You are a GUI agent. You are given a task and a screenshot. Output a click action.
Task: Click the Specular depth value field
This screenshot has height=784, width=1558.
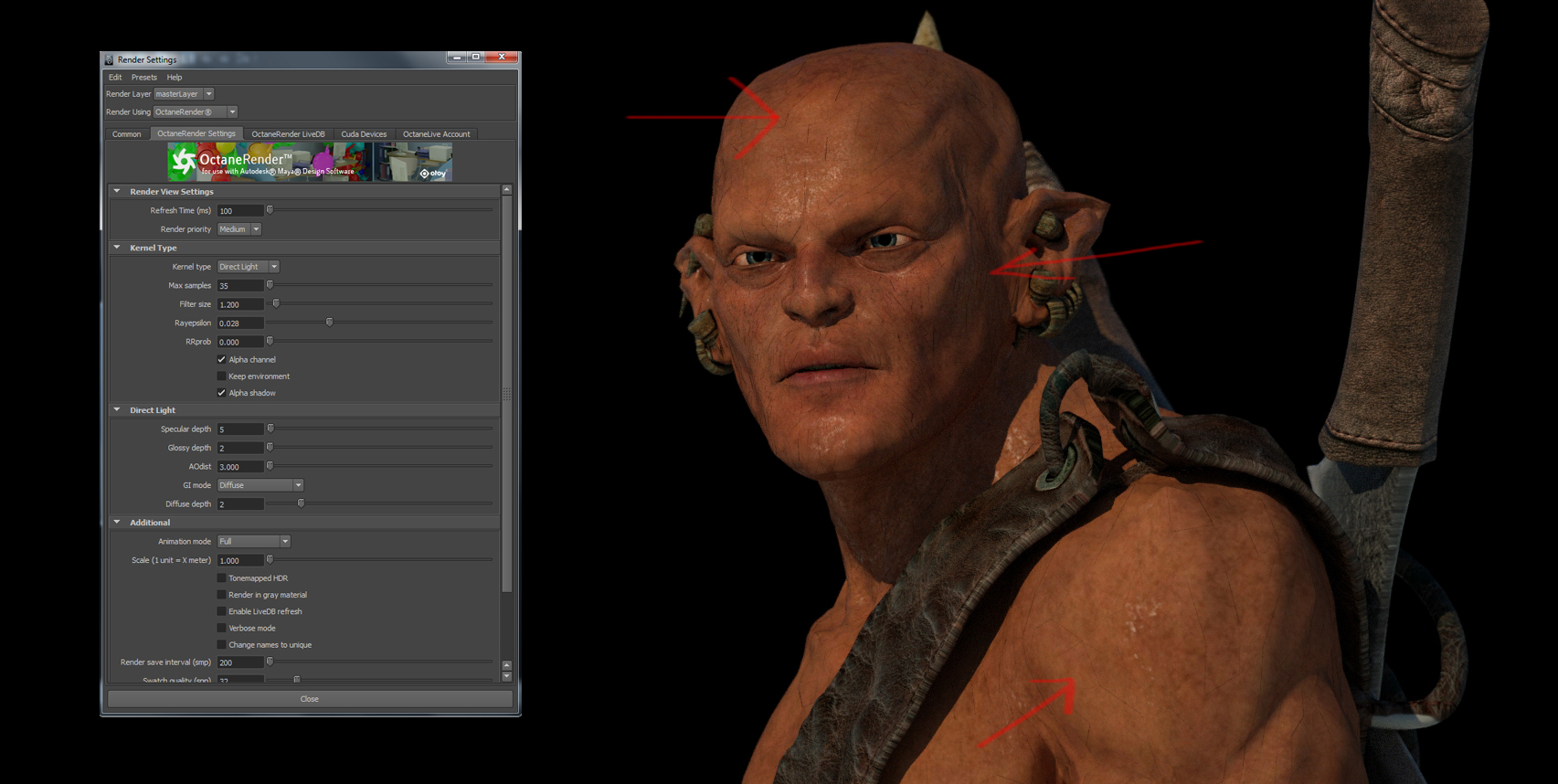[240, 429]
